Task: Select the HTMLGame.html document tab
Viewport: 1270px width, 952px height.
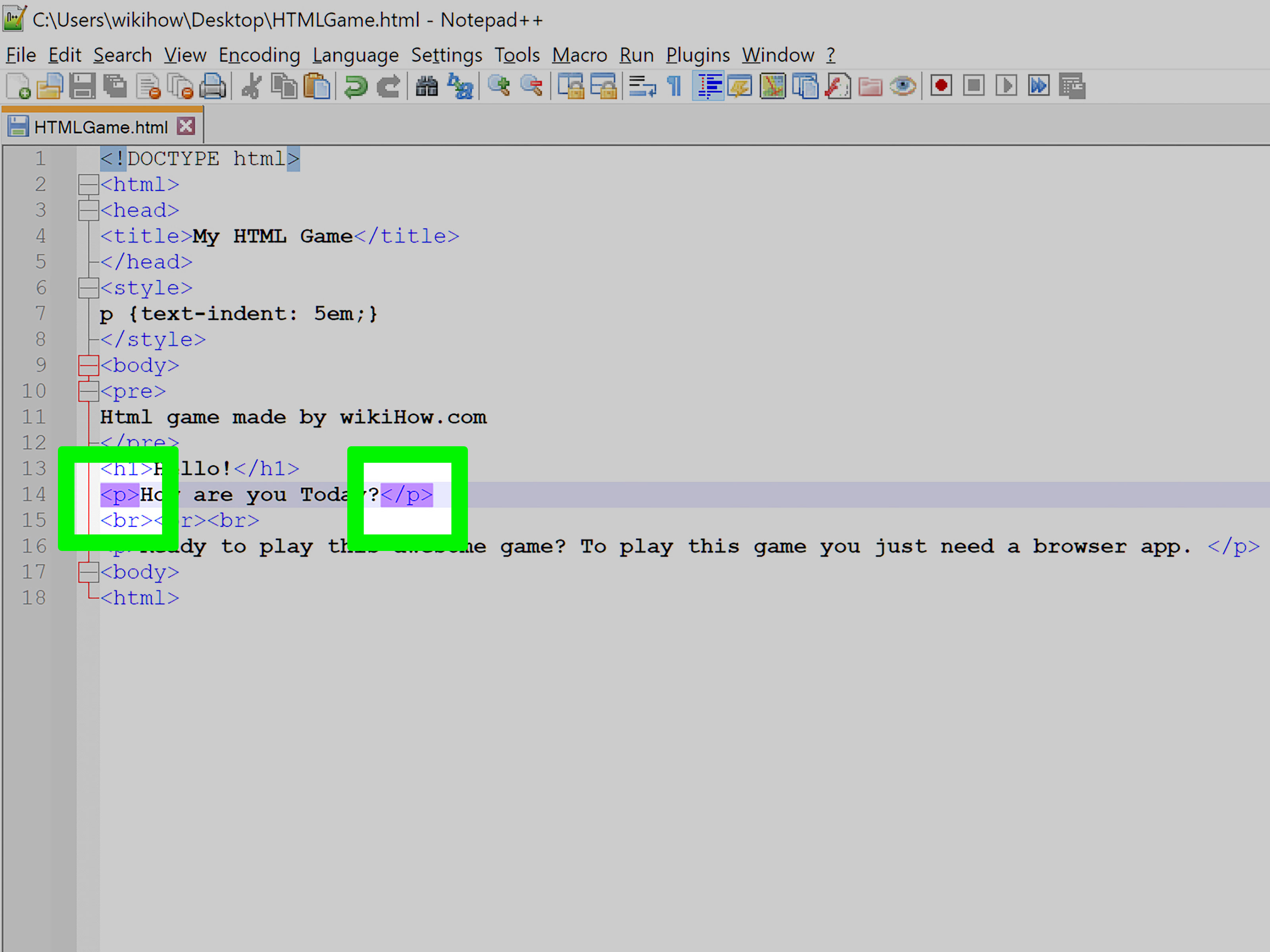Action: [x=102, y=126]
